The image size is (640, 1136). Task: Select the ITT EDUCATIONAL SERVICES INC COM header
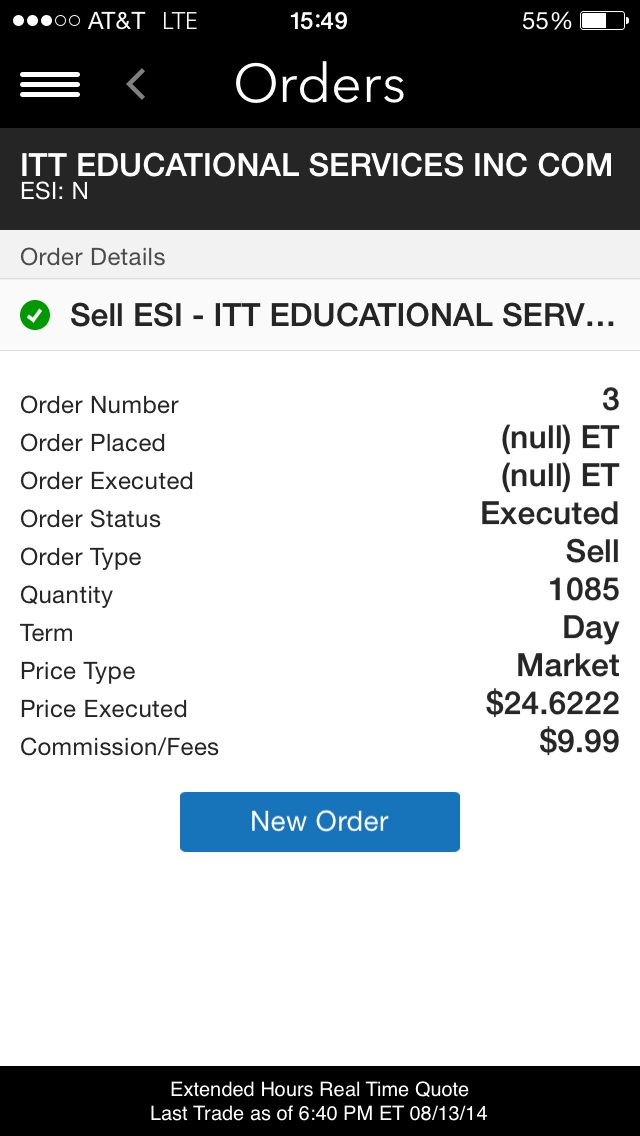coord(316,165)
